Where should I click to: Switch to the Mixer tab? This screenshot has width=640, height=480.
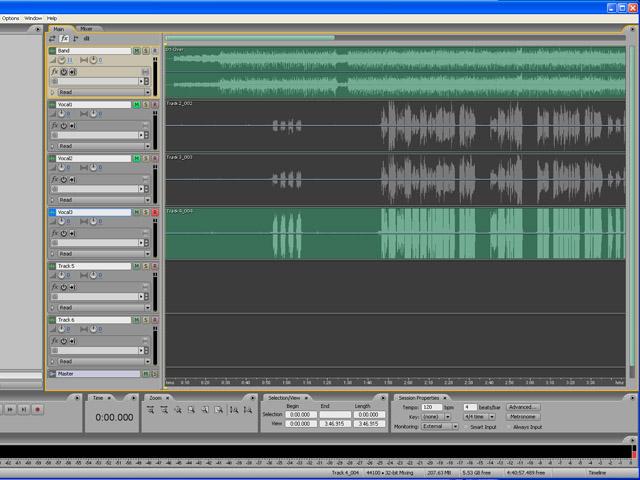[86, 29]
